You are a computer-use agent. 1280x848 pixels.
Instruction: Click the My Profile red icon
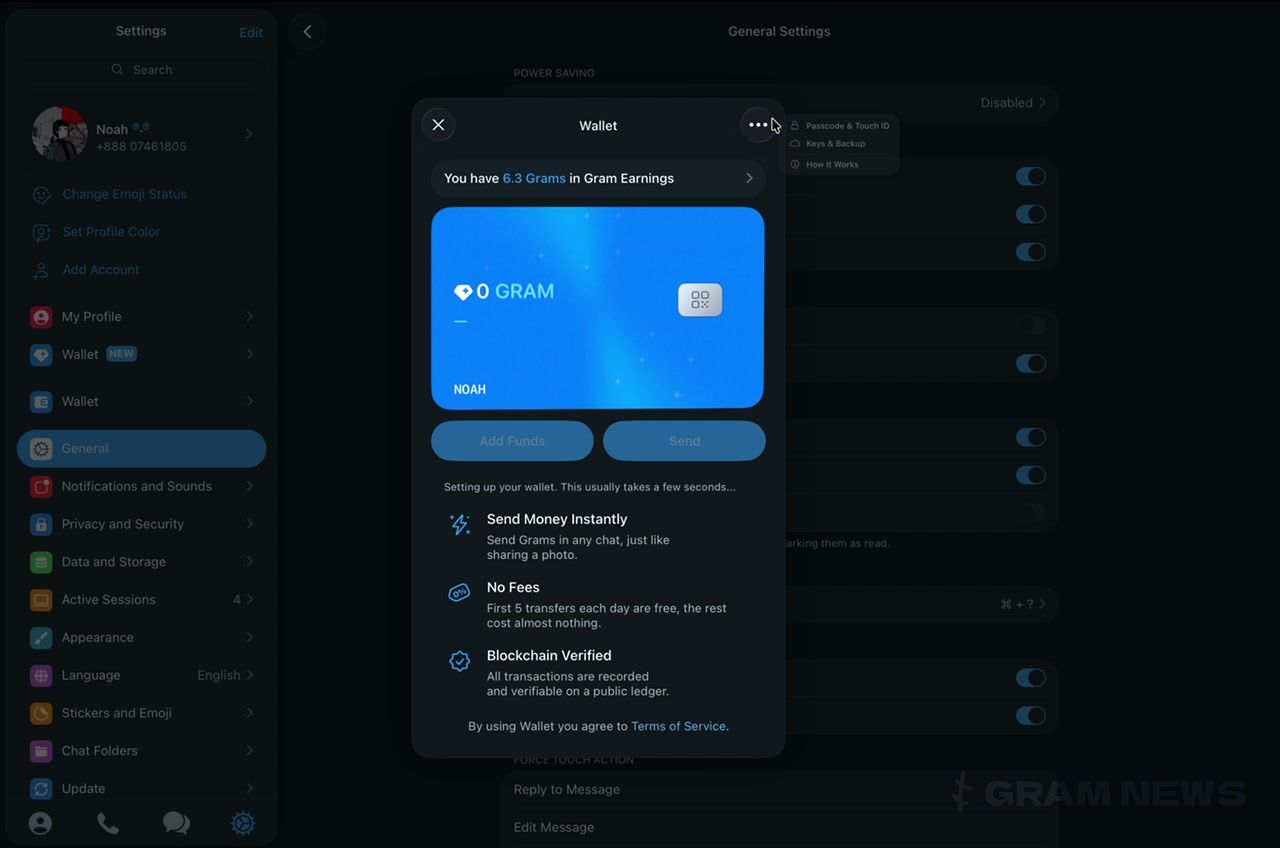coord(41,317)
